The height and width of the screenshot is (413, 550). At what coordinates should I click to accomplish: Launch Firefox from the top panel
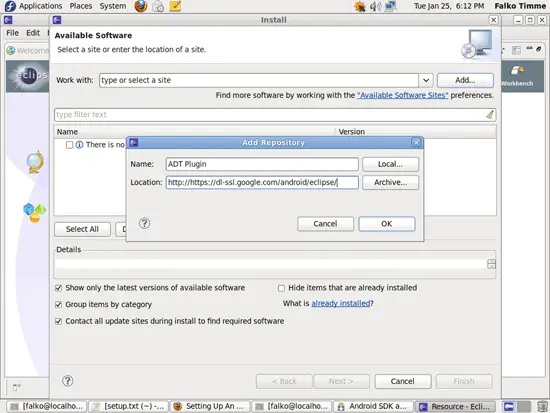[141, 6]
